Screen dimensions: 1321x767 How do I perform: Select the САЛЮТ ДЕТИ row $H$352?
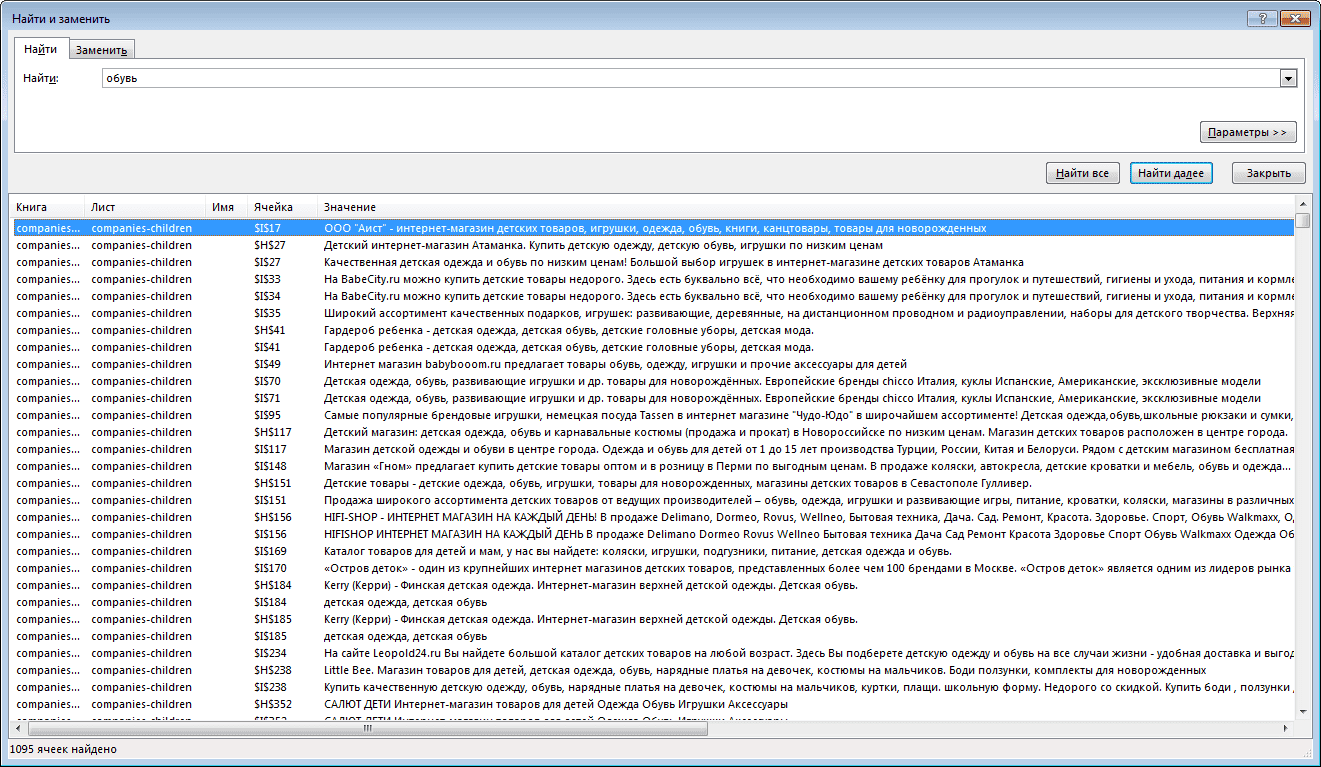[652, 704]
